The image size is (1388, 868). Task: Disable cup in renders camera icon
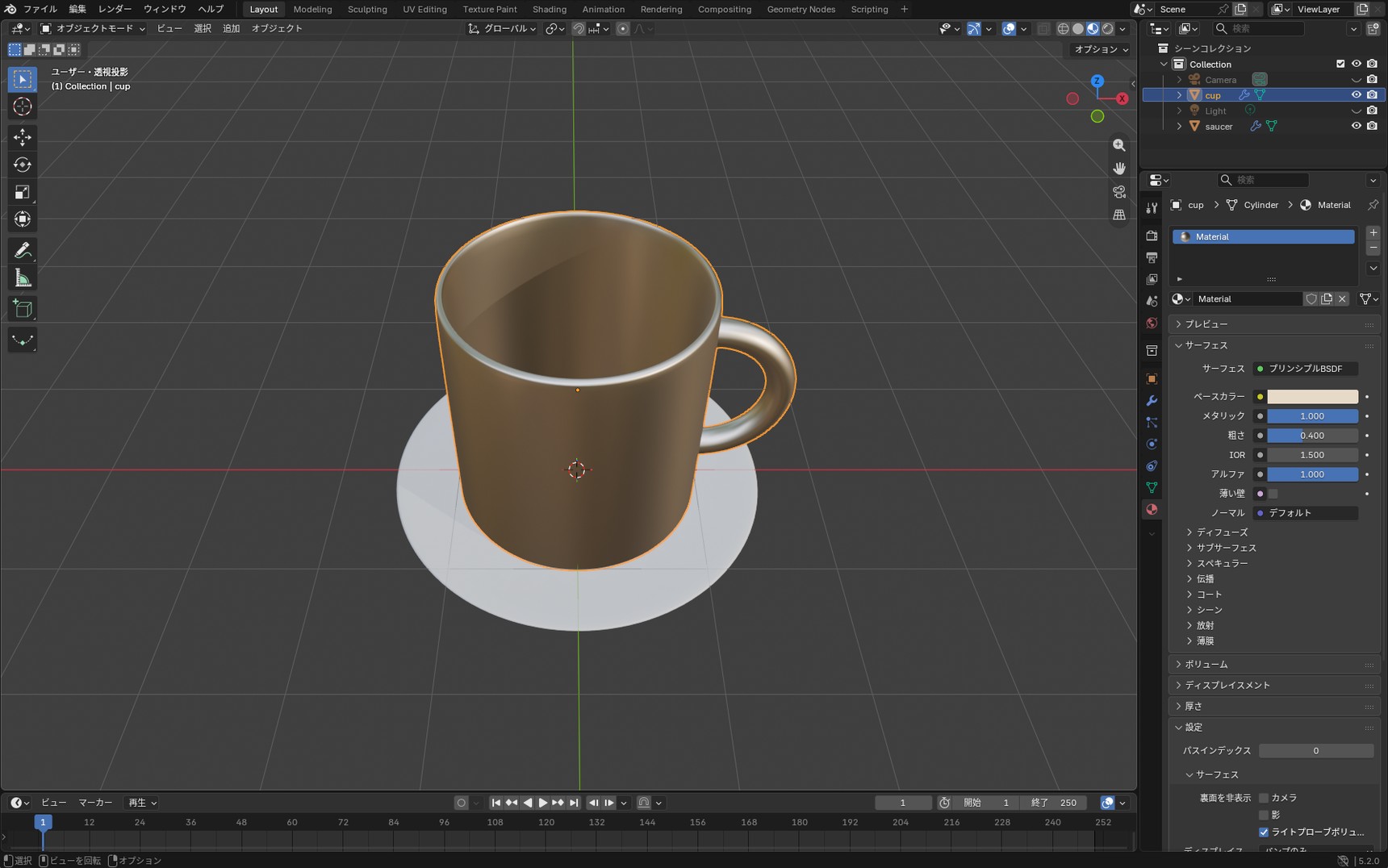click(x=1372, y=95)
